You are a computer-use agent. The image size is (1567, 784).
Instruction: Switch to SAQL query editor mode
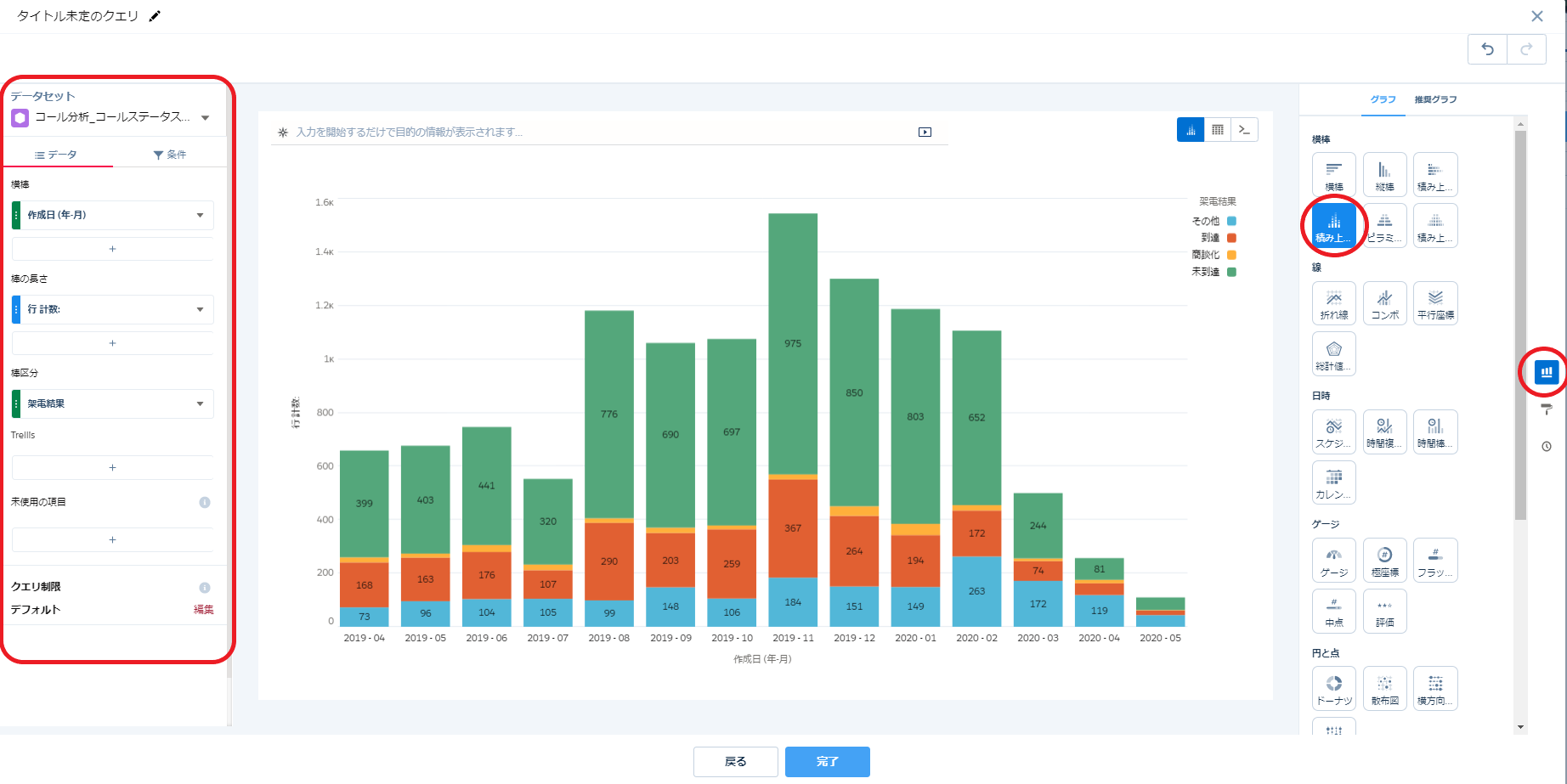1244,130
